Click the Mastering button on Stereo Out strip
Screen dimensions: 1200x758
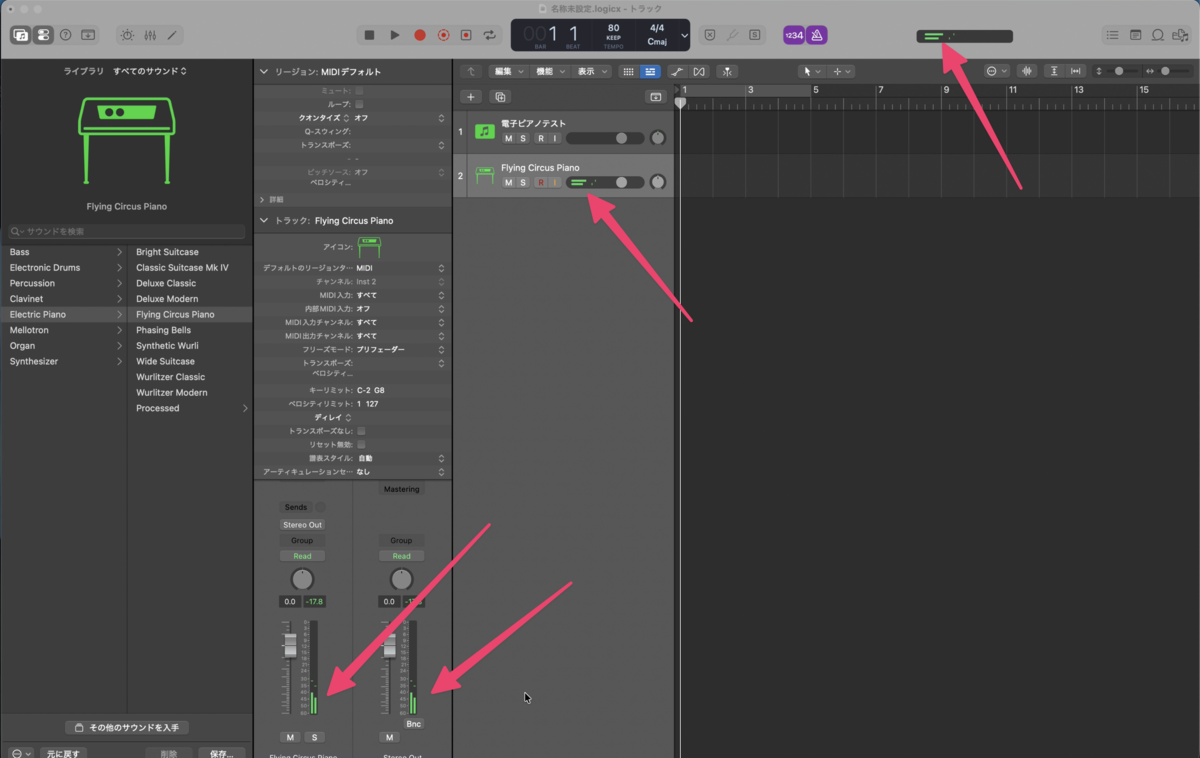pos(401,489)
